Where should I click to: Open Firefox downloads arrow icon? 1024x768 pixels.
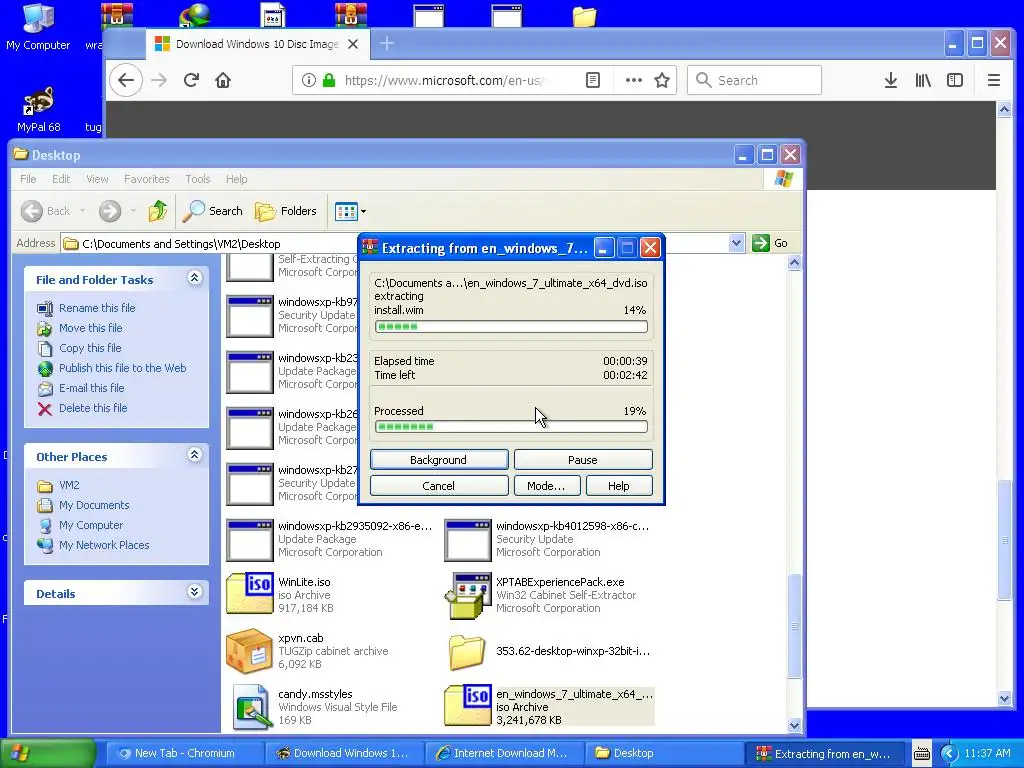pos(890,80)
